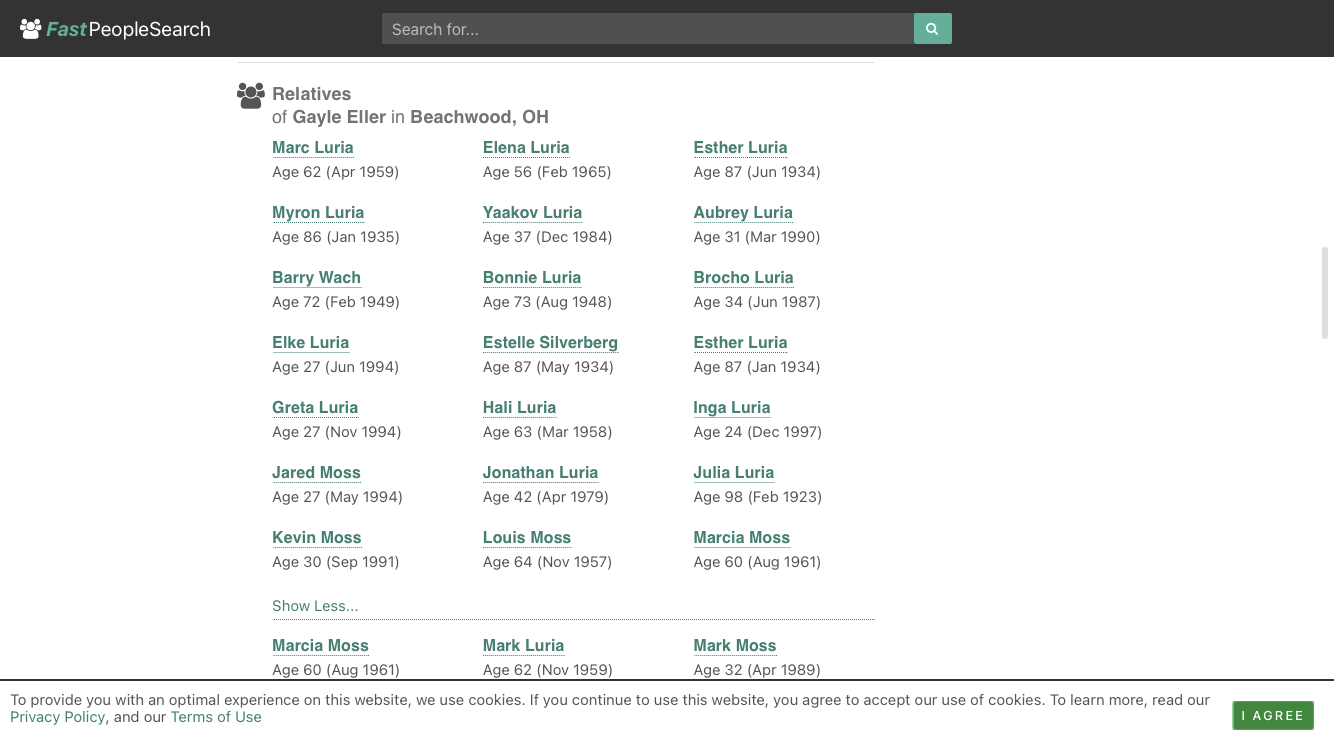Open Hali Luria's profile
The height and width of the screenshot is (750, 1334).
(x=519, y=407)
